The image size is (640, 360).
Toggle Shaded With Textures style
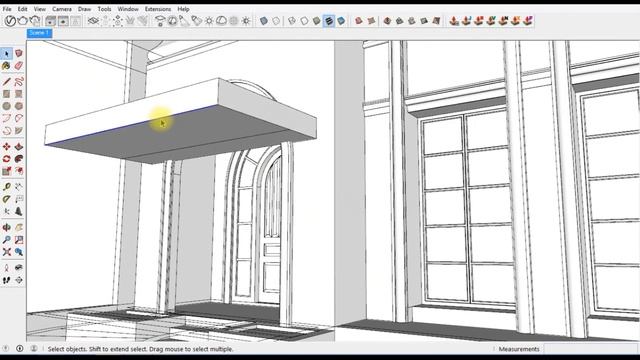(329, 21)
